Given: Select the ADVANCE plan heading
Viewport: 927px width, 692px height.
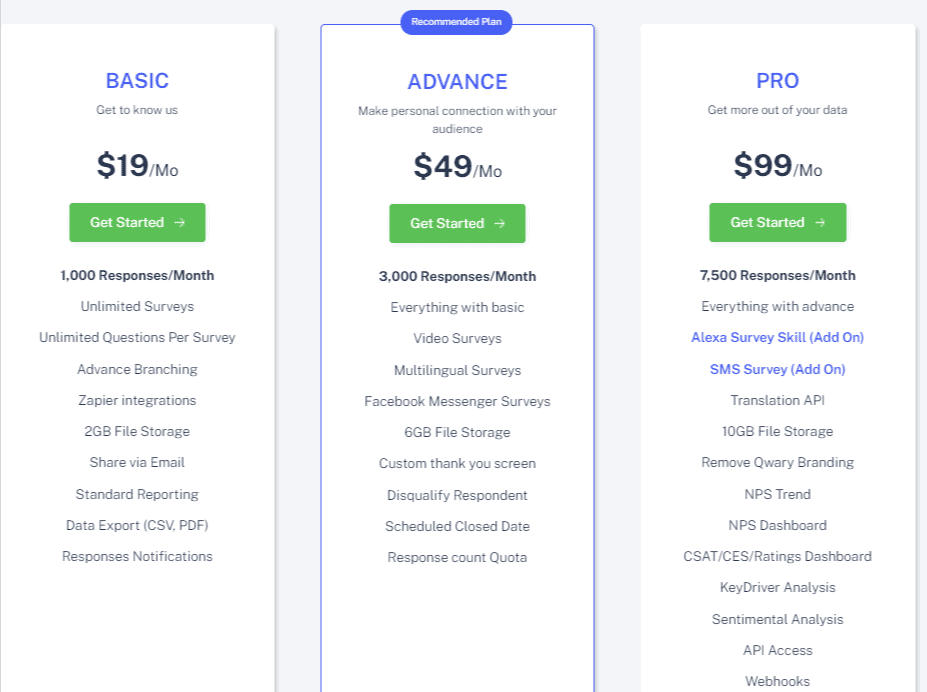Looking at the screenshot, I should click(457, 82).
